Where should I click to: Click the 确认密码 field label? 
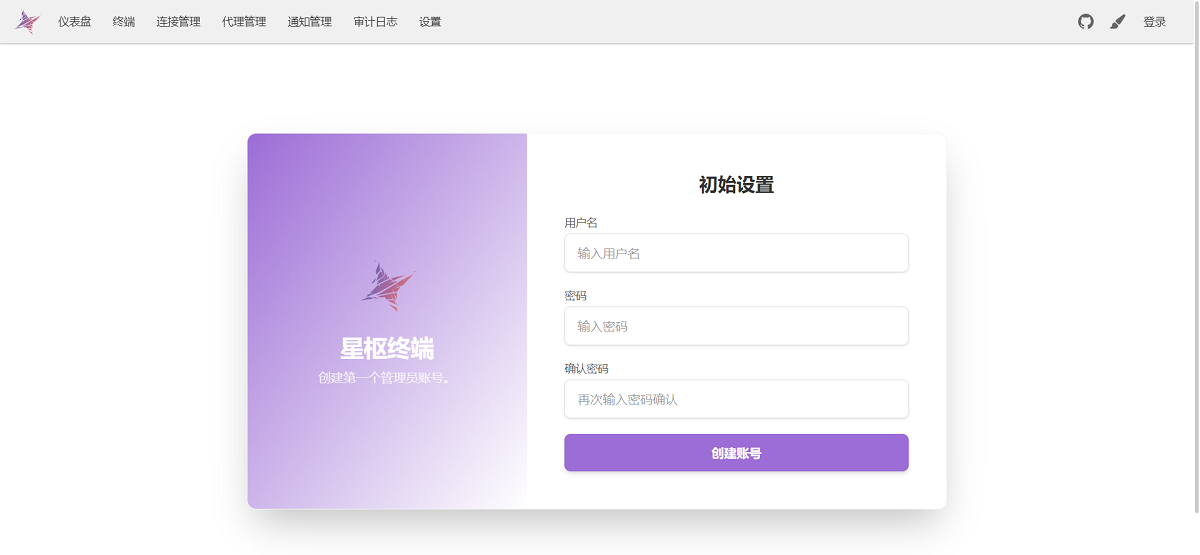coord(586,369)
